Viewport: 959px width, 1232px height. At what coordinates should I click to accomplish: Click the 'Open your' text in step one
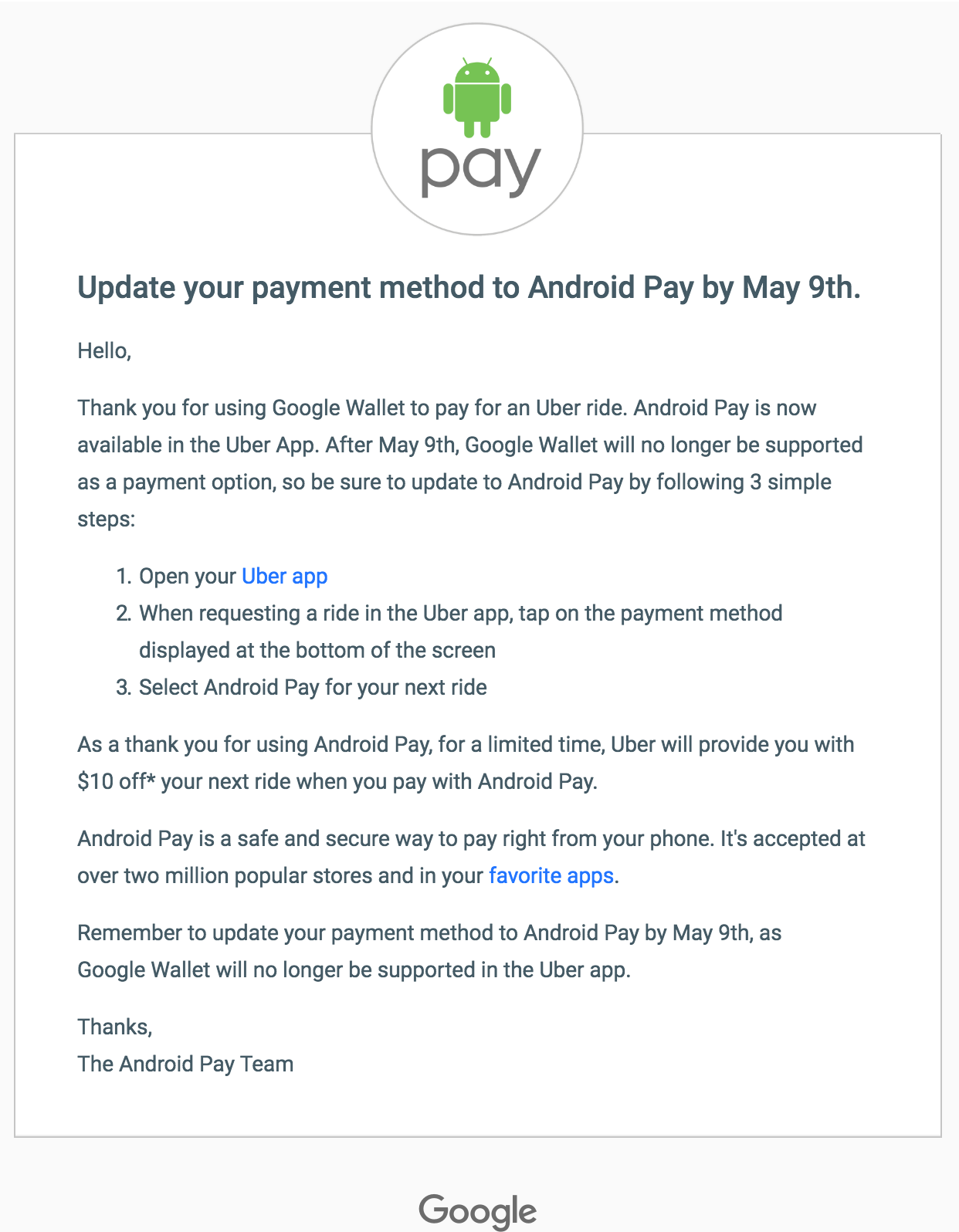(x=188, y=577)
